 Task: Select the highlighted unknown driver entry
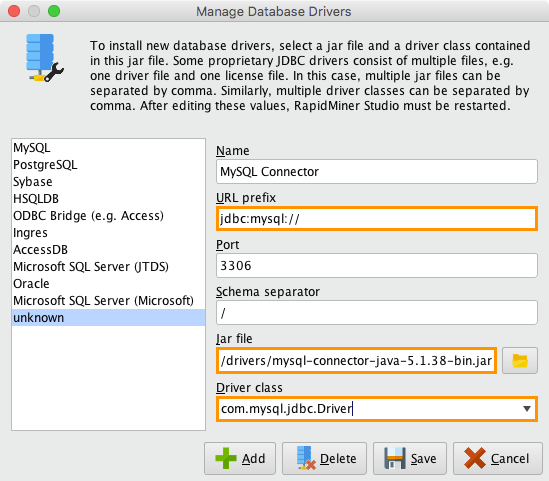tap(108, 318)
